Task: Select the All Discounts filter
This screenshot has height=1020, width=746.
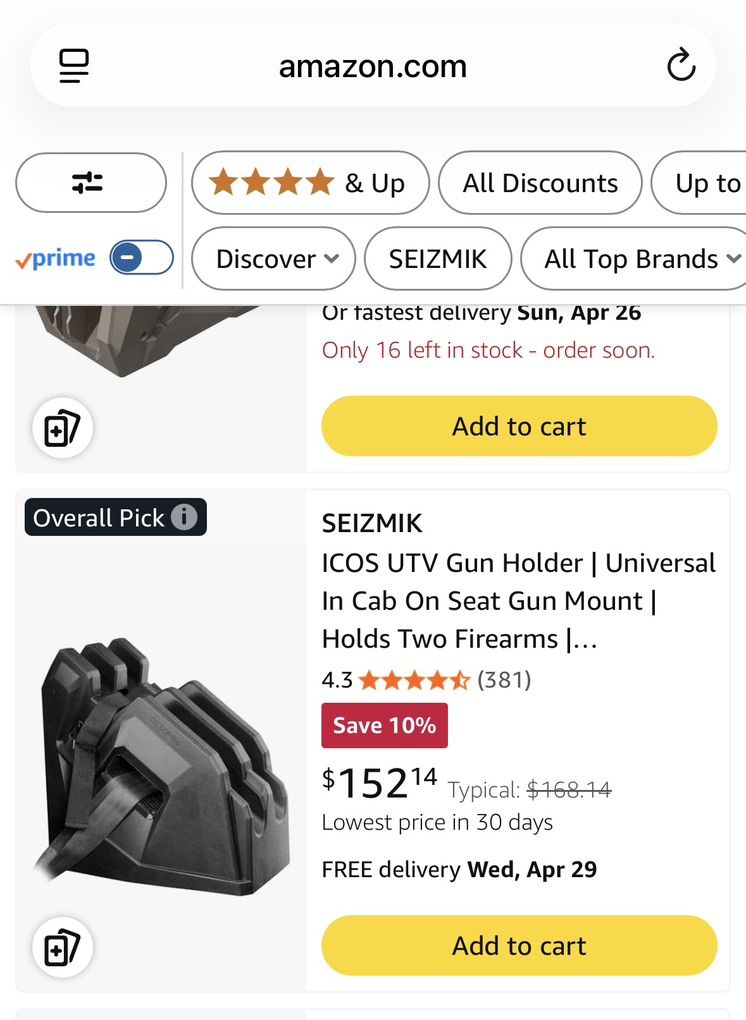Action: point(540,183)
